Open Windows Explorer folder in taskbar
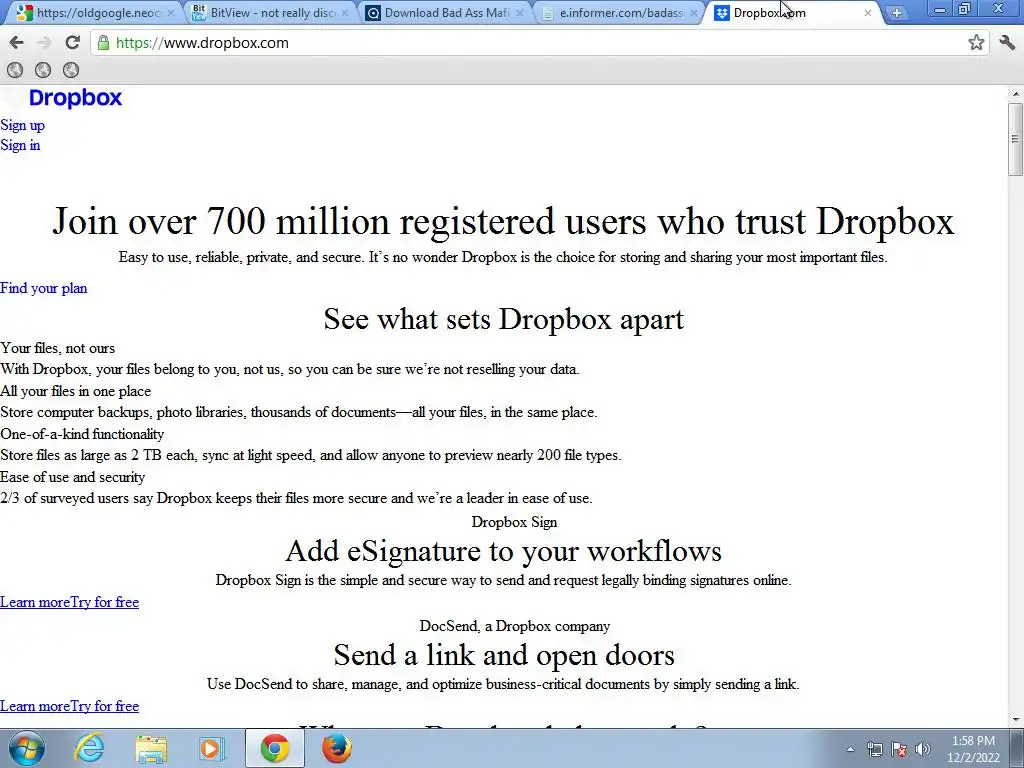Image resolution: width=1024 pixels, height=768 pixels. coord(151,748)
